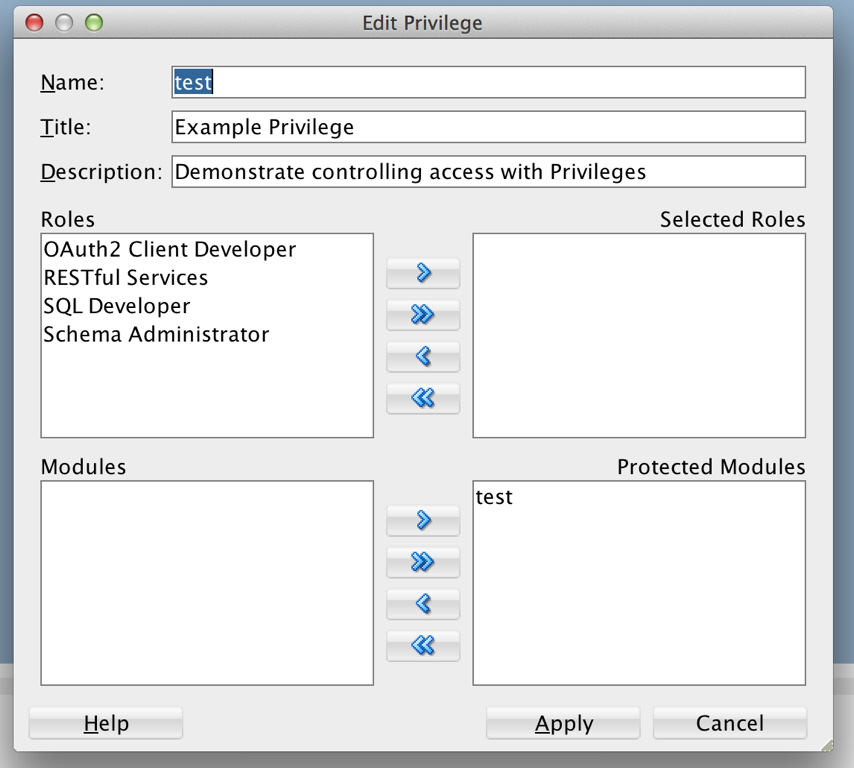Remove all modules from Protected Modules
854x768 pixels.
tap(423, 645)
